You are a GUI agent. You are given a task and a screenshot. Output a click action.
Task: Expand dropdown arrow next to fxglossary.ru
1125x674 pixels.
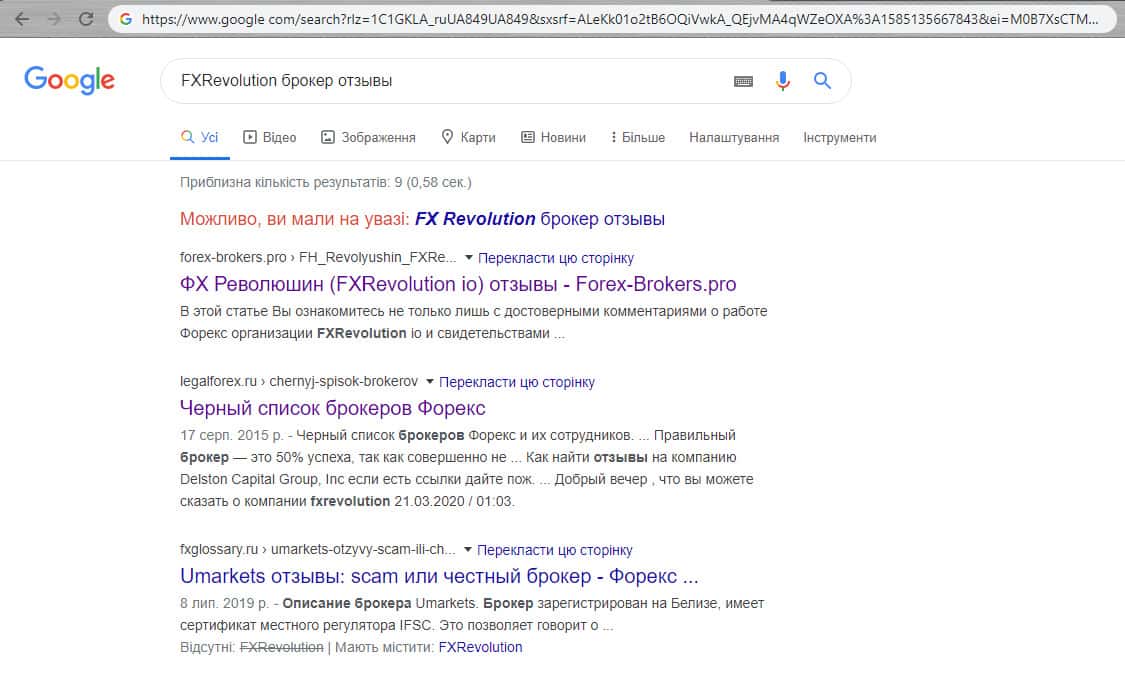[468, 549]
